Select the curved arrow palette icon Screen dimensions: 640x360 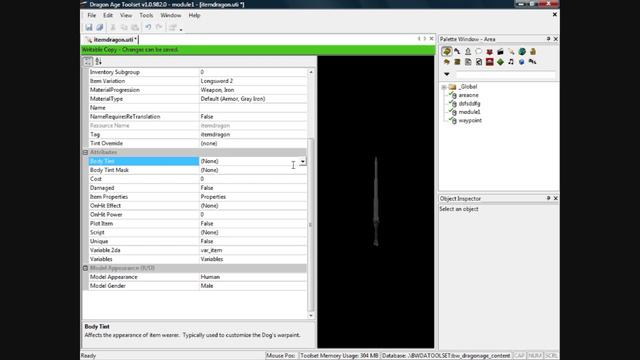[x=457, y=51]
